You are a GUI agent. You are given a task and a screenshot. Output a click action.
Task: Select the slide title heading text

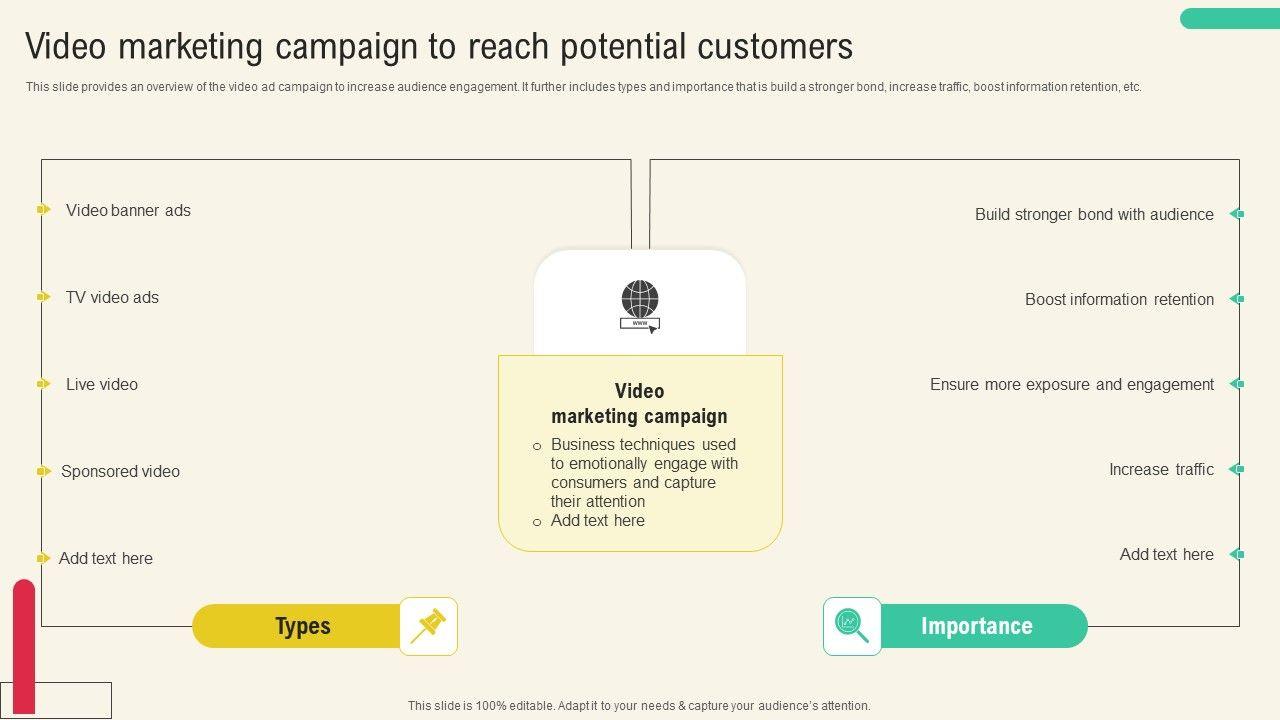click(x=439, y=47)
